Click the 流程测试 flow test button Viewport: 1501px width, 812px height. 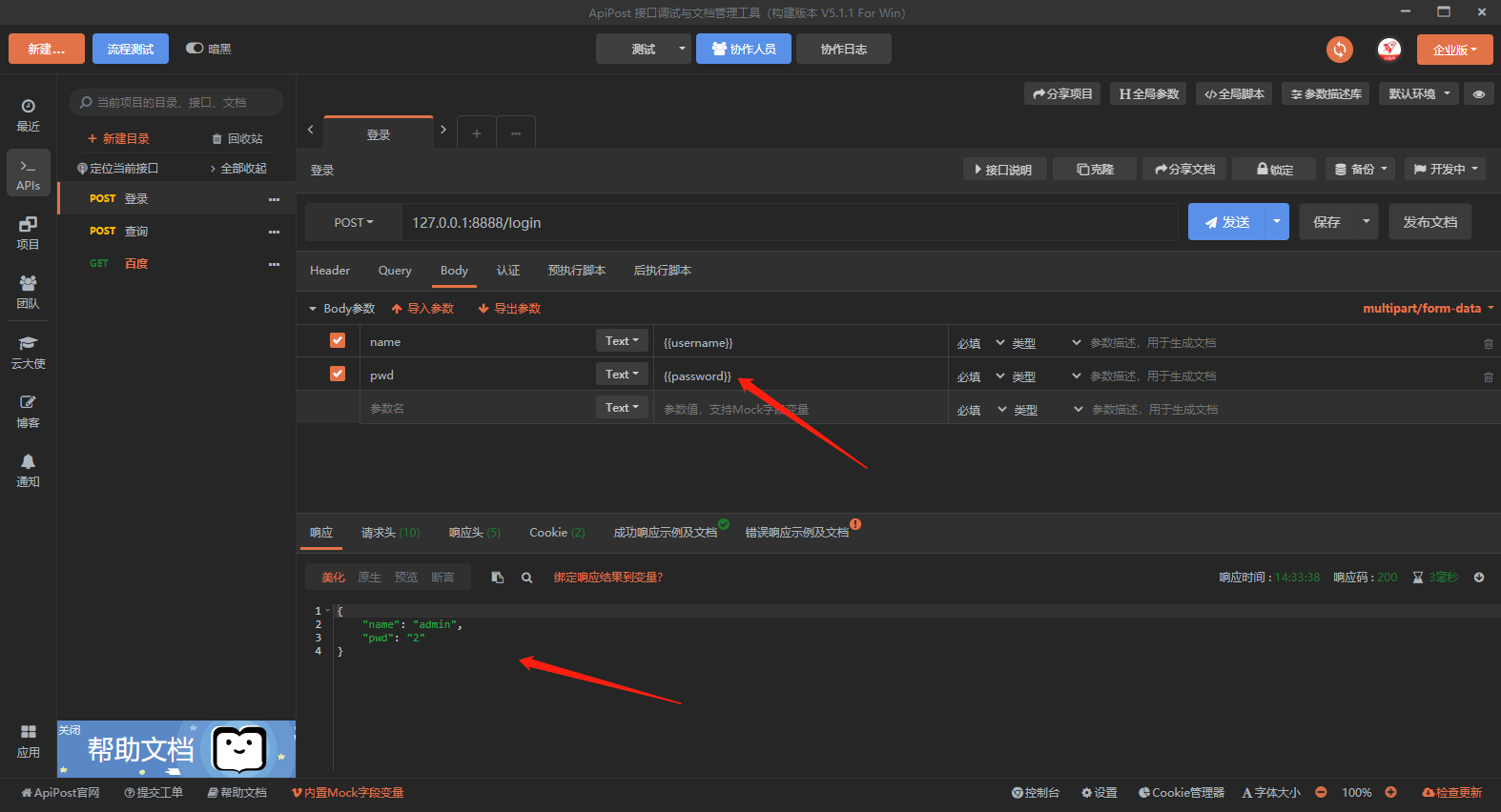(x=131, y=49)
